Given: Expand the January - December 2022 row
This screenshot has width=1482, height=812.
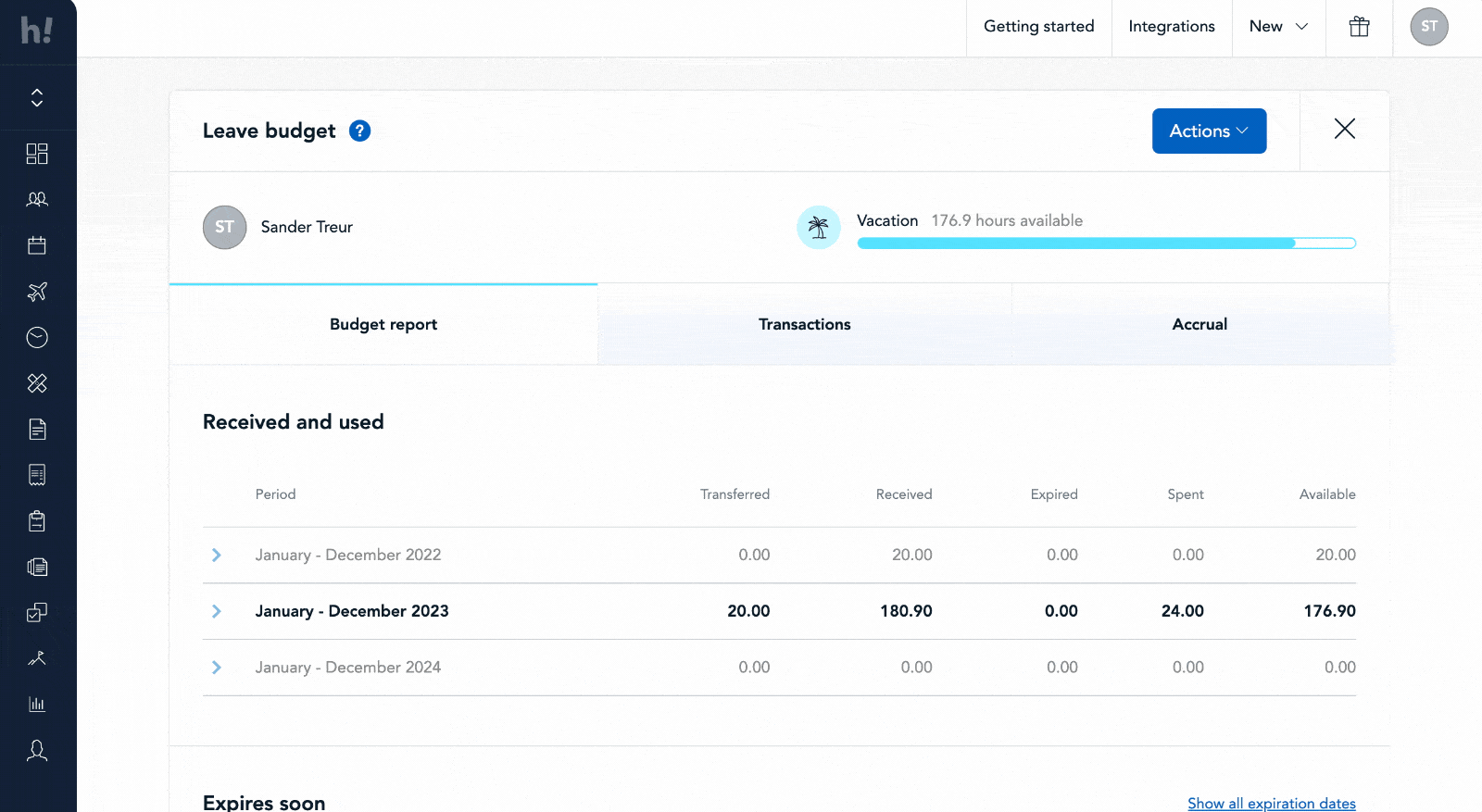Looking at the screenshot, I should (217, 556).
